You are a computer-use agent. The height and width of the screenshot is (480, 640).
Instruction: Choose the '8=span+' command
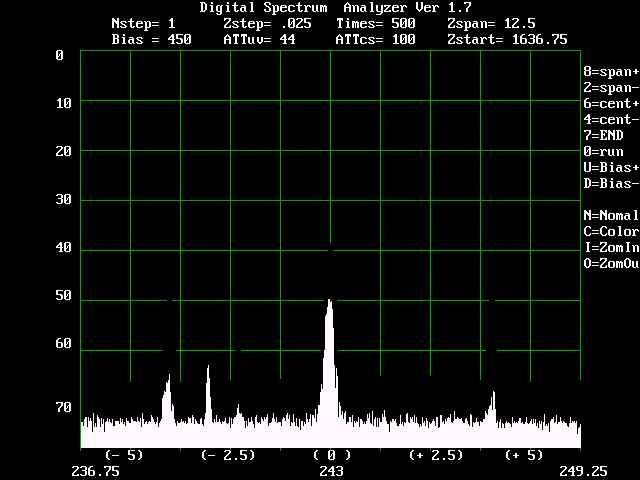pyautogui.click(x=611, y=72)
